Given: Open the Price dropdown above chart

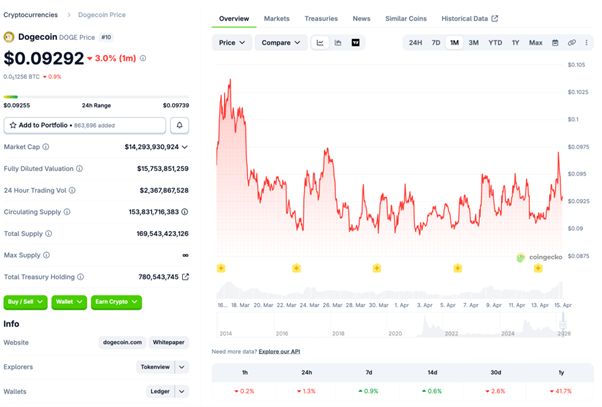Looking at the screenshot, I should click(x=232, y=43).
